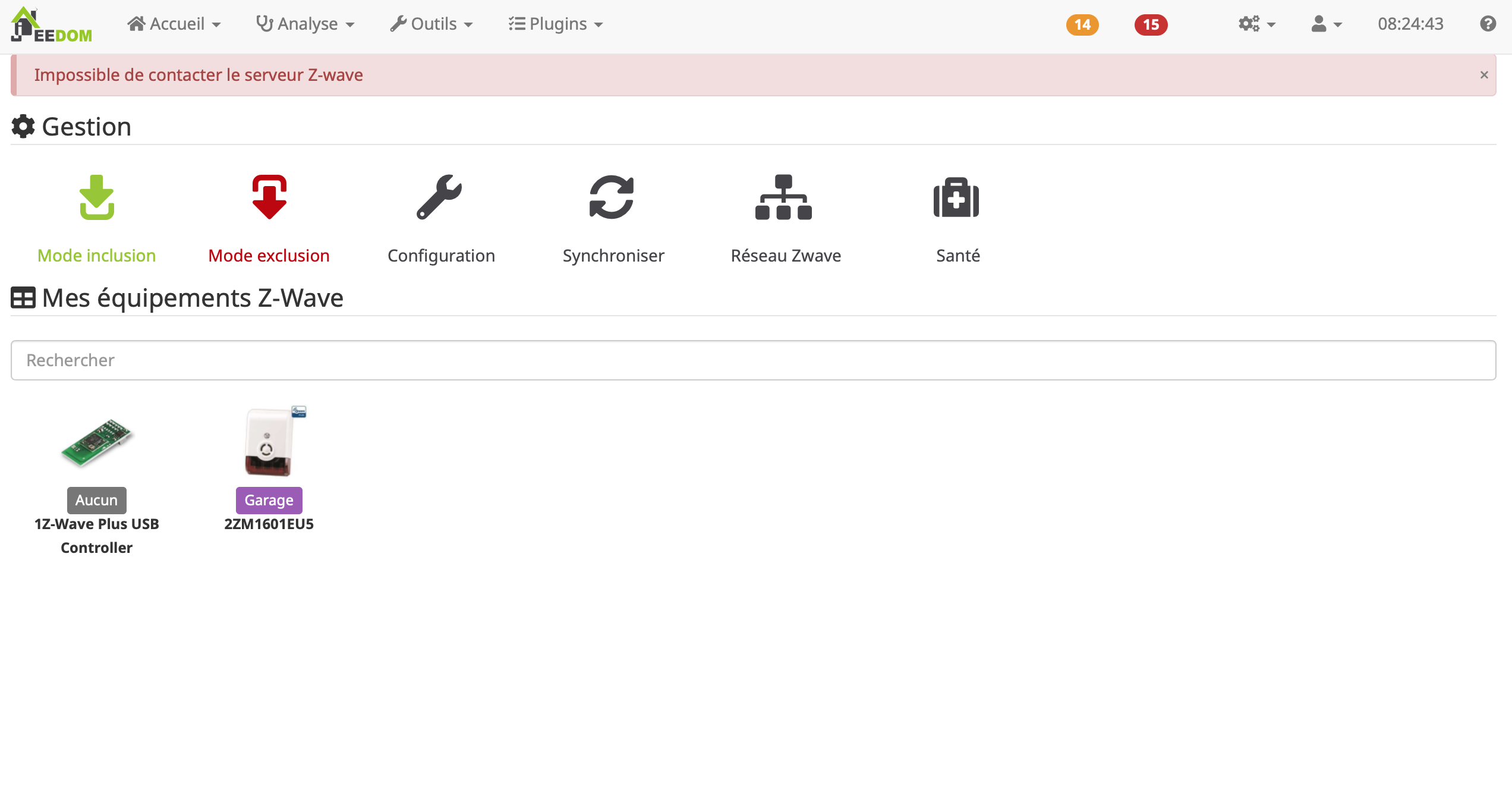Click the green Mode inclusion icon

pyautogui.click(x=97, y=198)
